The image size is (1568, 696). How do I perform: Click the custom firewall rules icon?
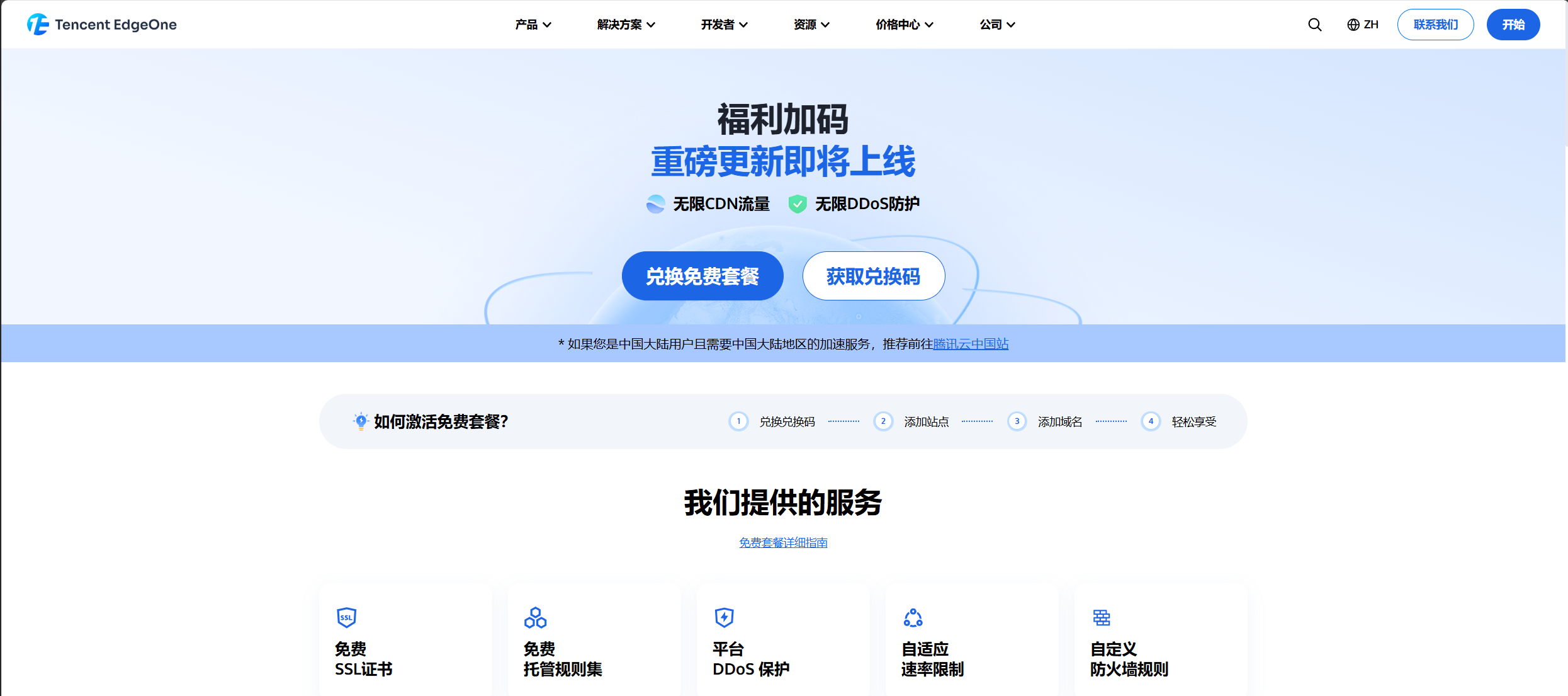[1102, 617]
